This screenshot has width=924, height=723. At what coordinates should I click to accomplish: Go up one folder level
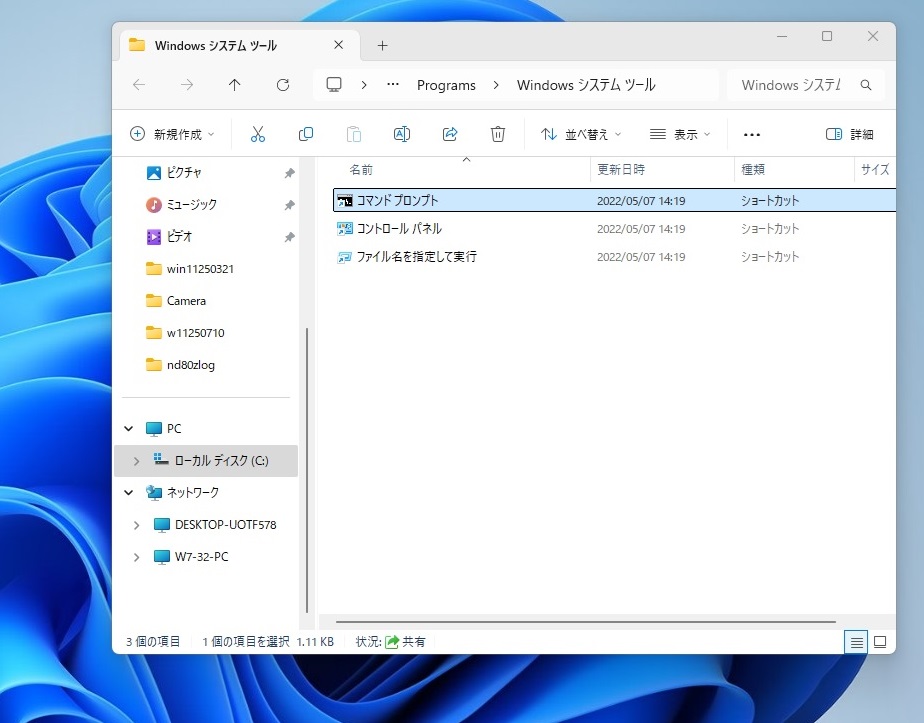[235, 85]
